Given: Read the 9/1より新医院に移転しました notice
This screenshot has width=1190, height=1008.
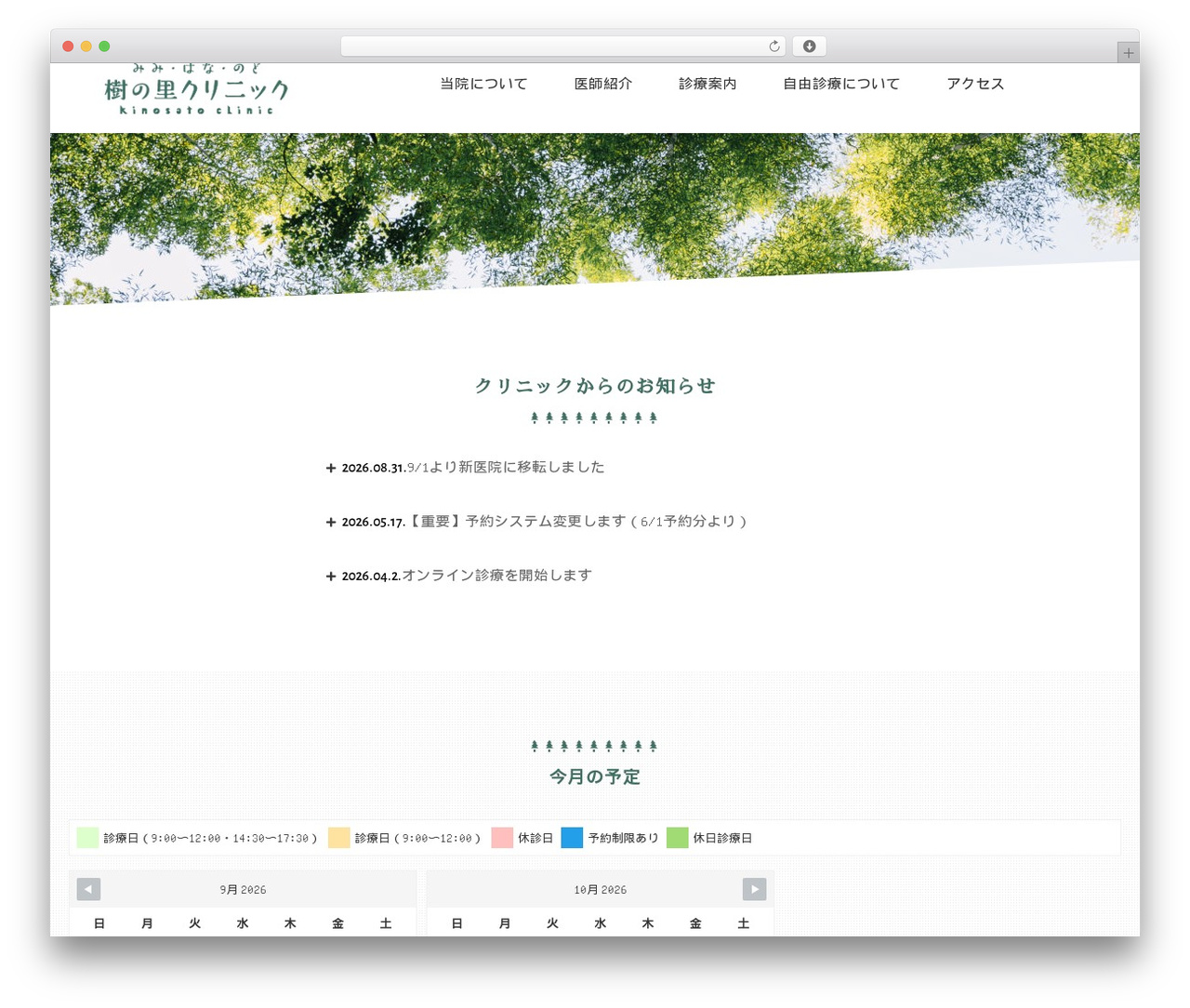Looking at the screenshot, I should (506, 467).
